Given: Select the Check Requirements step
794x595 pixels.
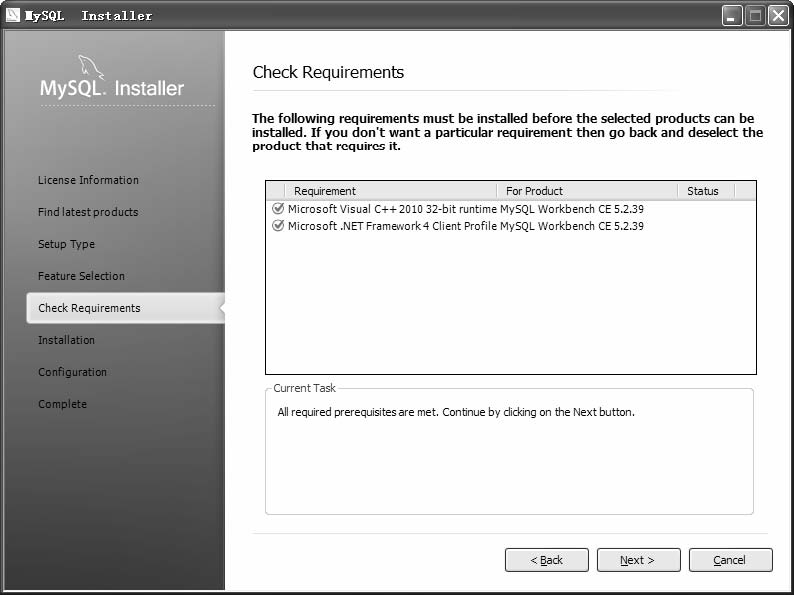Looking at the screenshot, I should pos(126,308).
